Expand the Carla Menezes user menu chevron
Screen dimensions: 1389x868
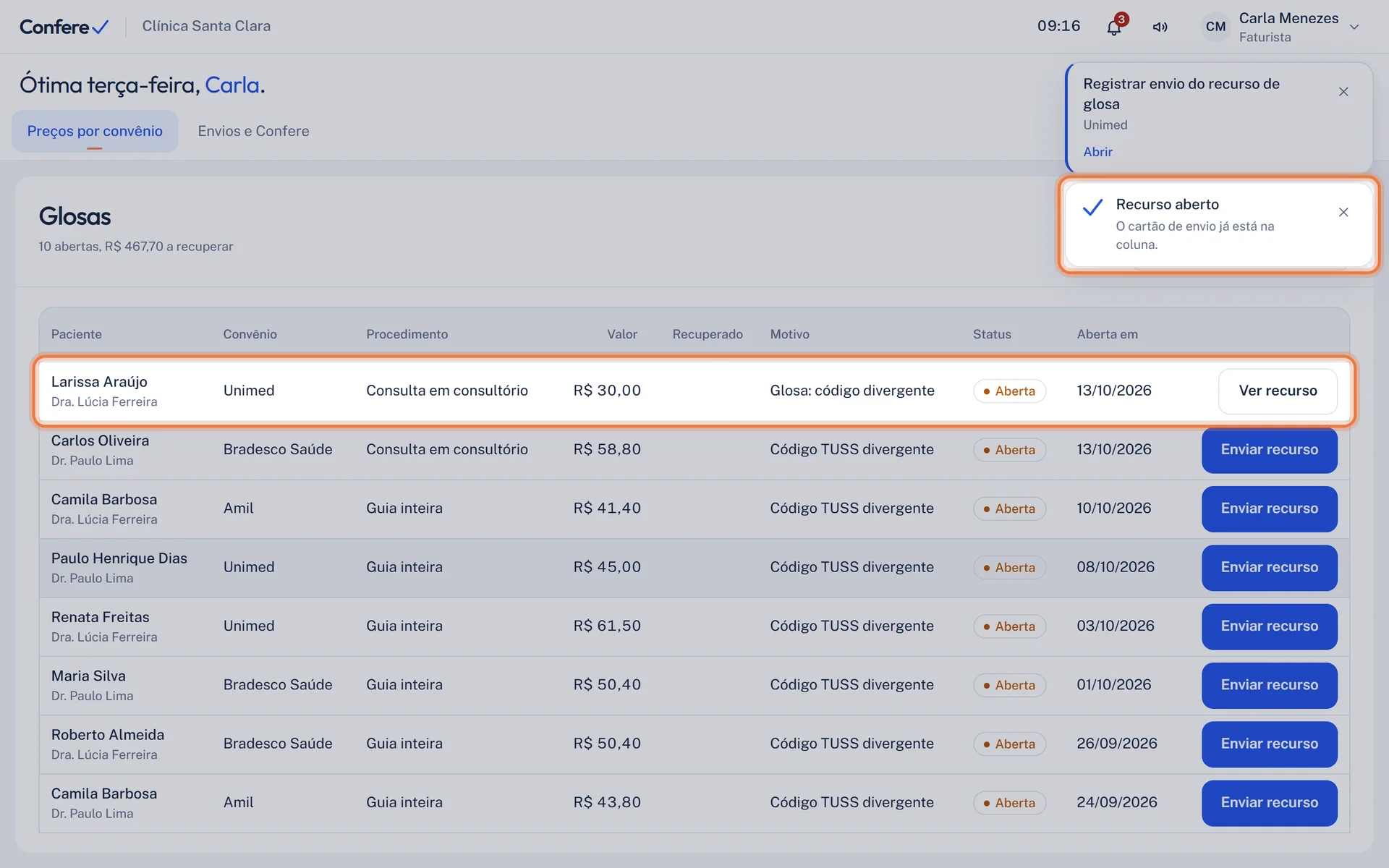tap(1354, 27)
